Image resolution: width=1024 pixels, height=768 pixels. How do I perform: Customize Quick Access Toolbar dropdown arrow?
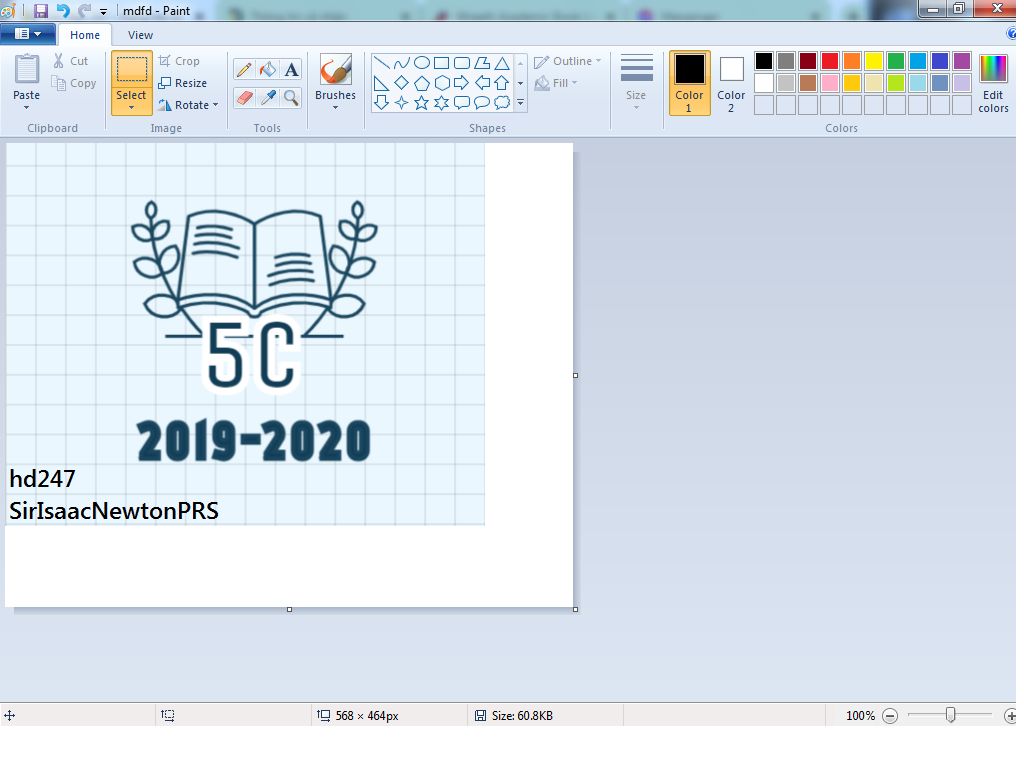tap(103, 11)
